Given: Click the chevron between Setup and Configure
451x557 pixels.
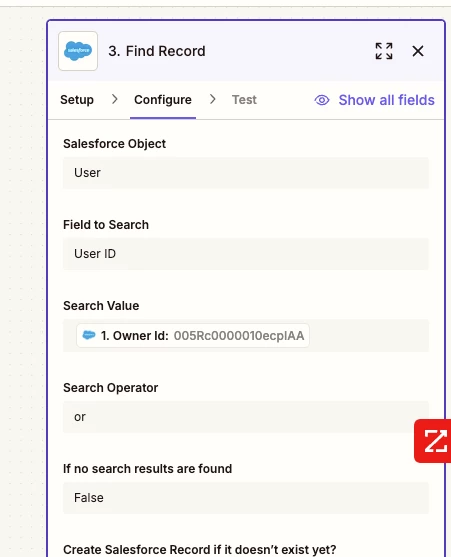Looking at the screenshot, I should [114, 99].
